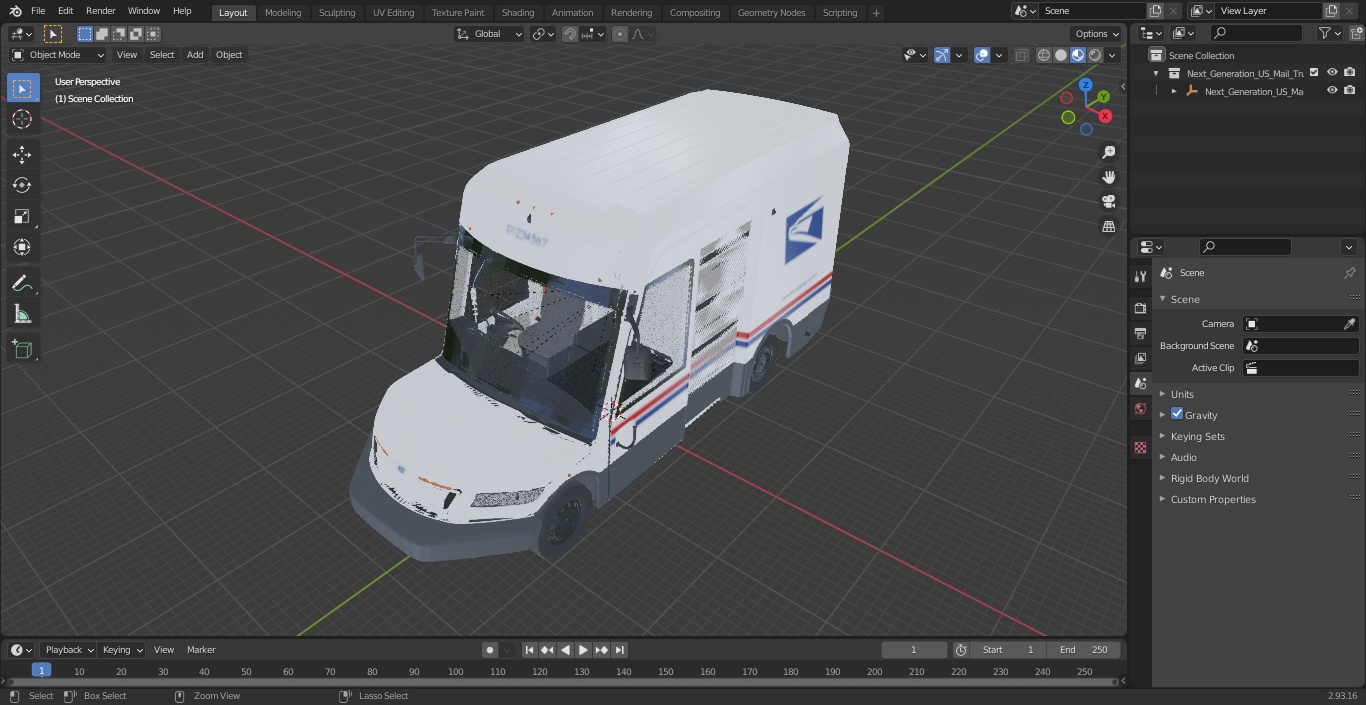Activate the Transform tool

click(22, 247)
